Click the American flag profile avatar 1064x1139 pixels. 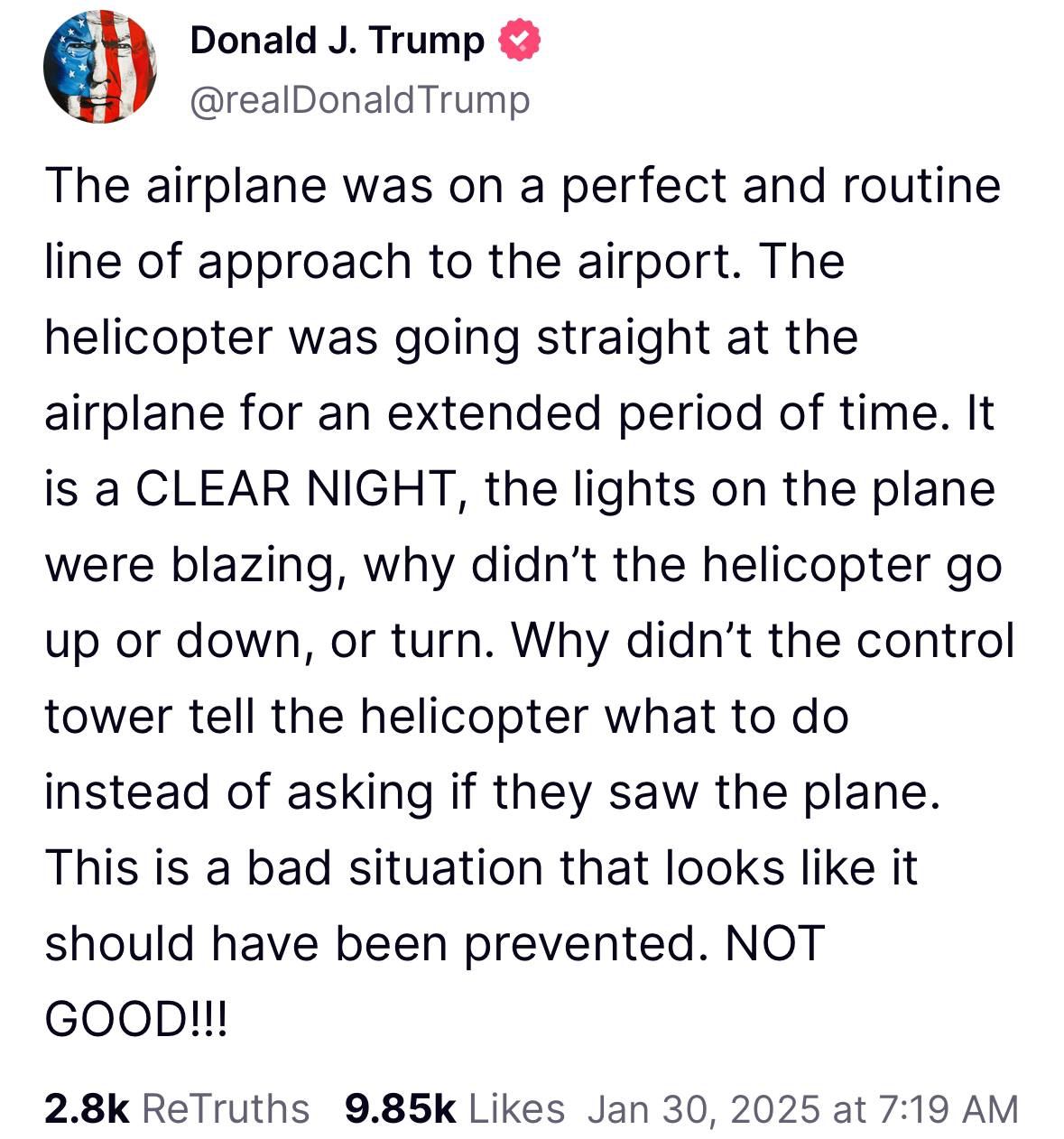coord(99,68)
